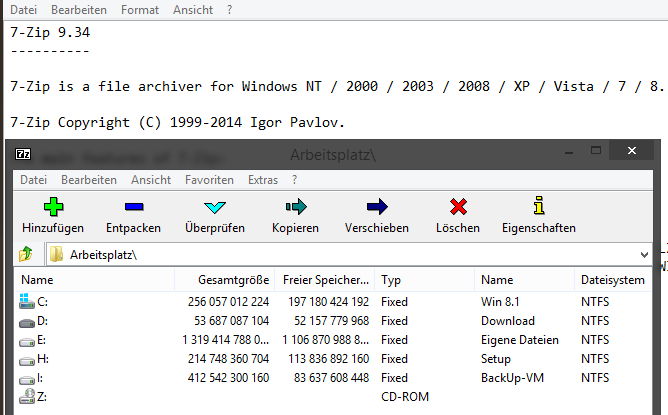Screen dimensions: 668x415
Task: Click the Kopieren double-arrow icon
Action: (x=296, y=207)
